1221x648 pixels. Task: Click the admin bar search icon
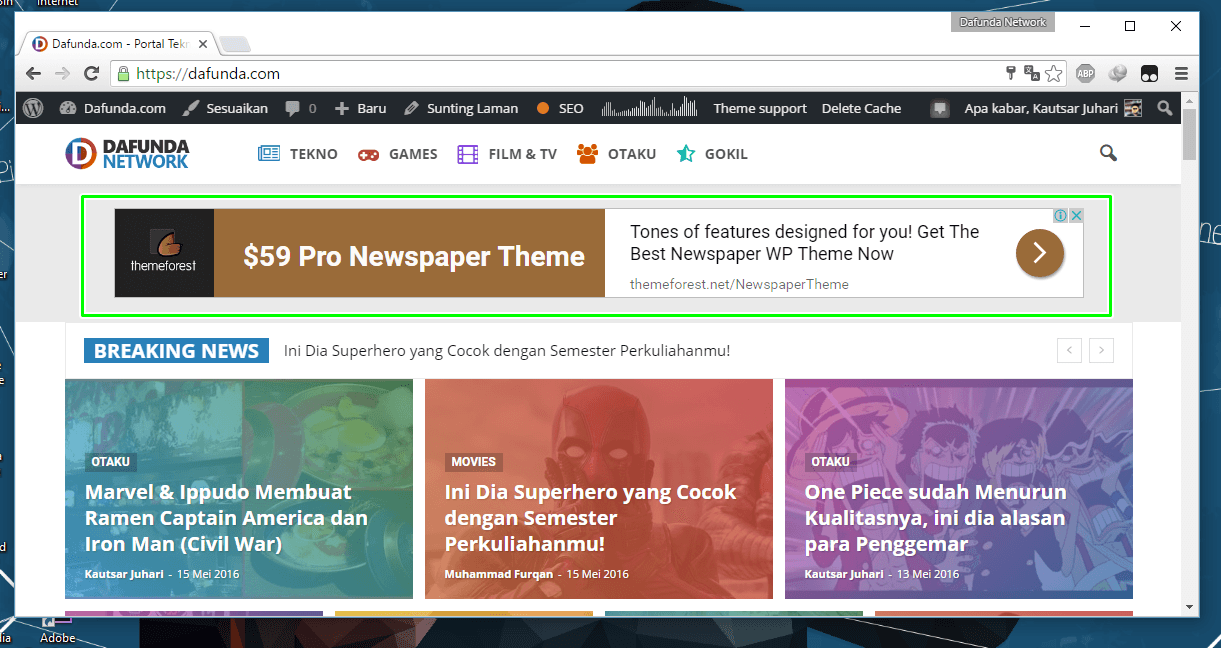[1164, 108]
